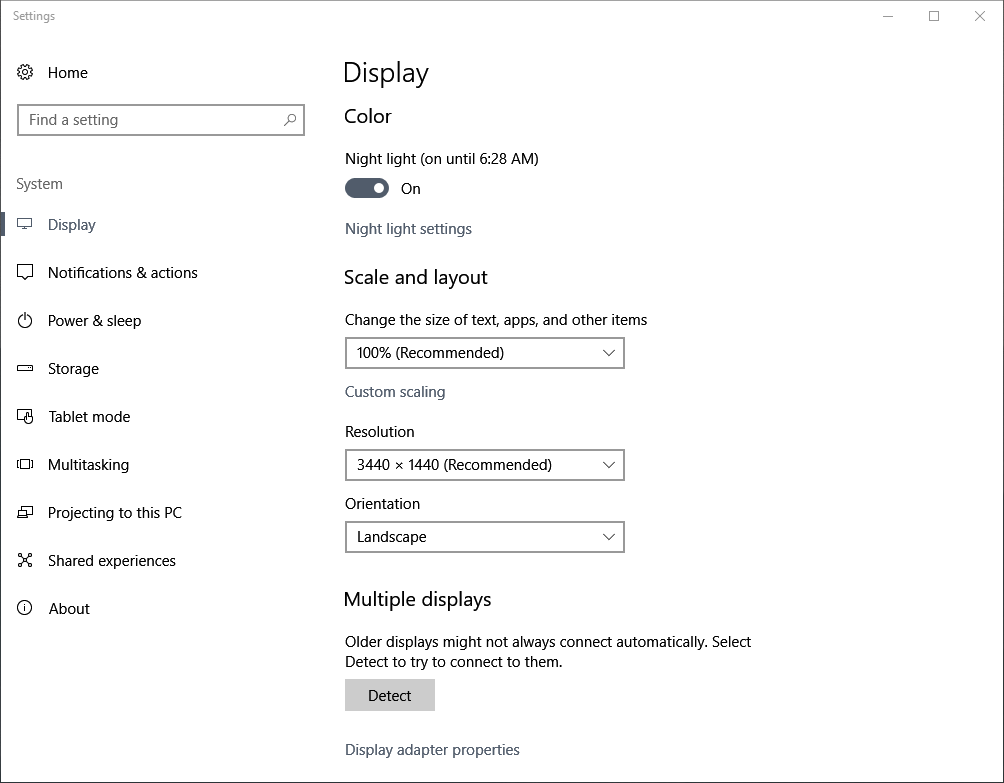This screenshot has width=1004, height=783.
Task: Click the Storage drive icon
Action: (x=25, y=369)
